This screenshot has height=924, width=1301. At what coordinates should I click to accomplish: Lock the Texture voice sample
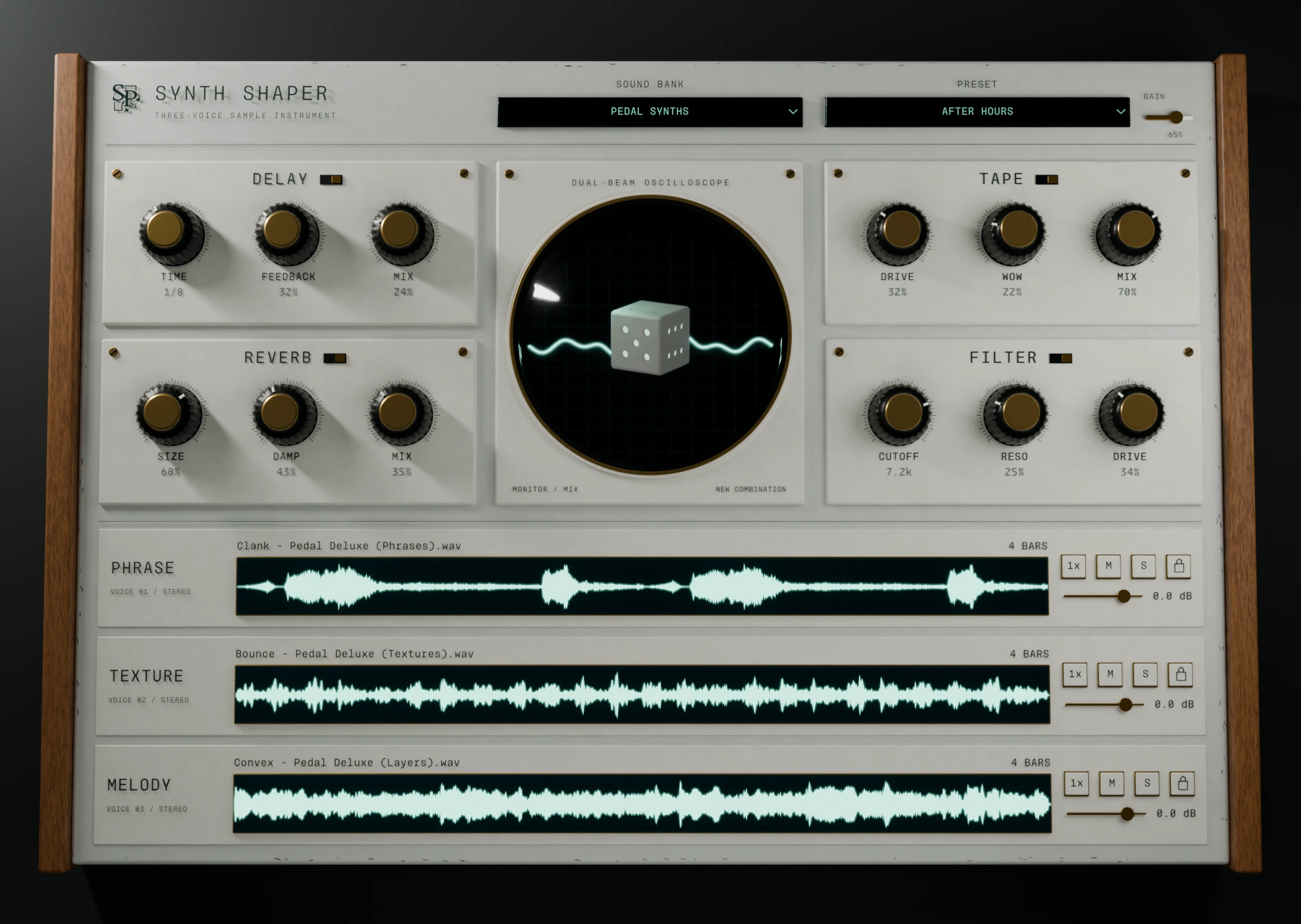coord(1181,675)
